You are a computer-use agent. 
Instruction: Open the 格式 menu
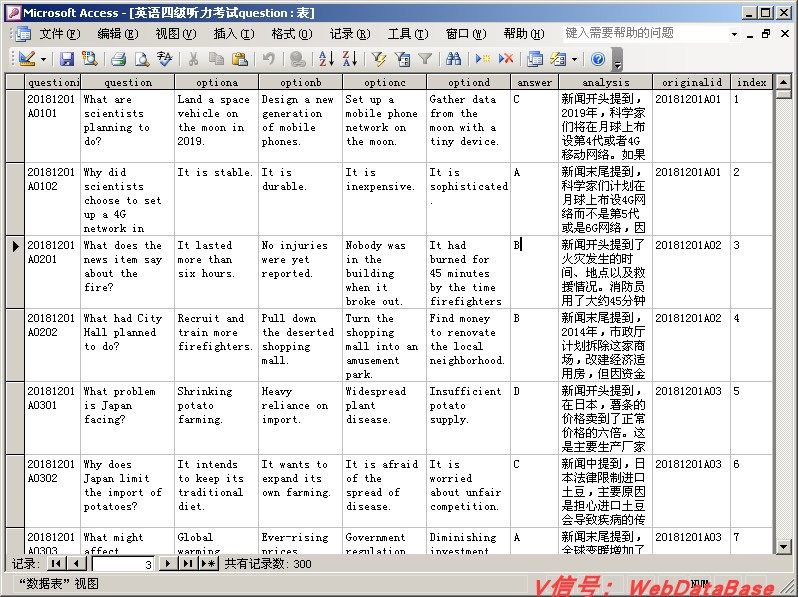pos(292,34)
